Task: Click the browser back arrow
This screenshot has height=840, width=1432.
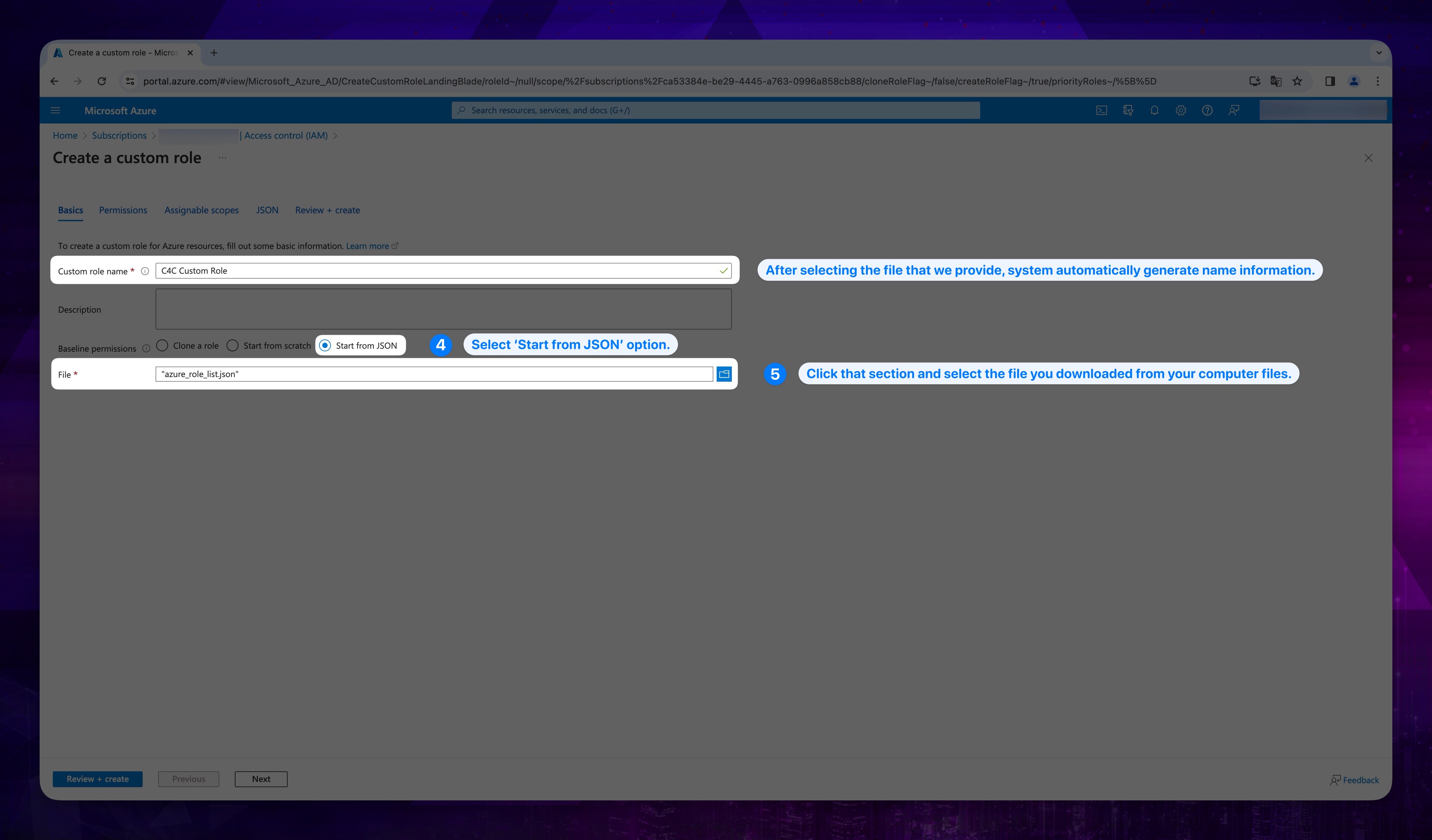Action: [54, 81]
